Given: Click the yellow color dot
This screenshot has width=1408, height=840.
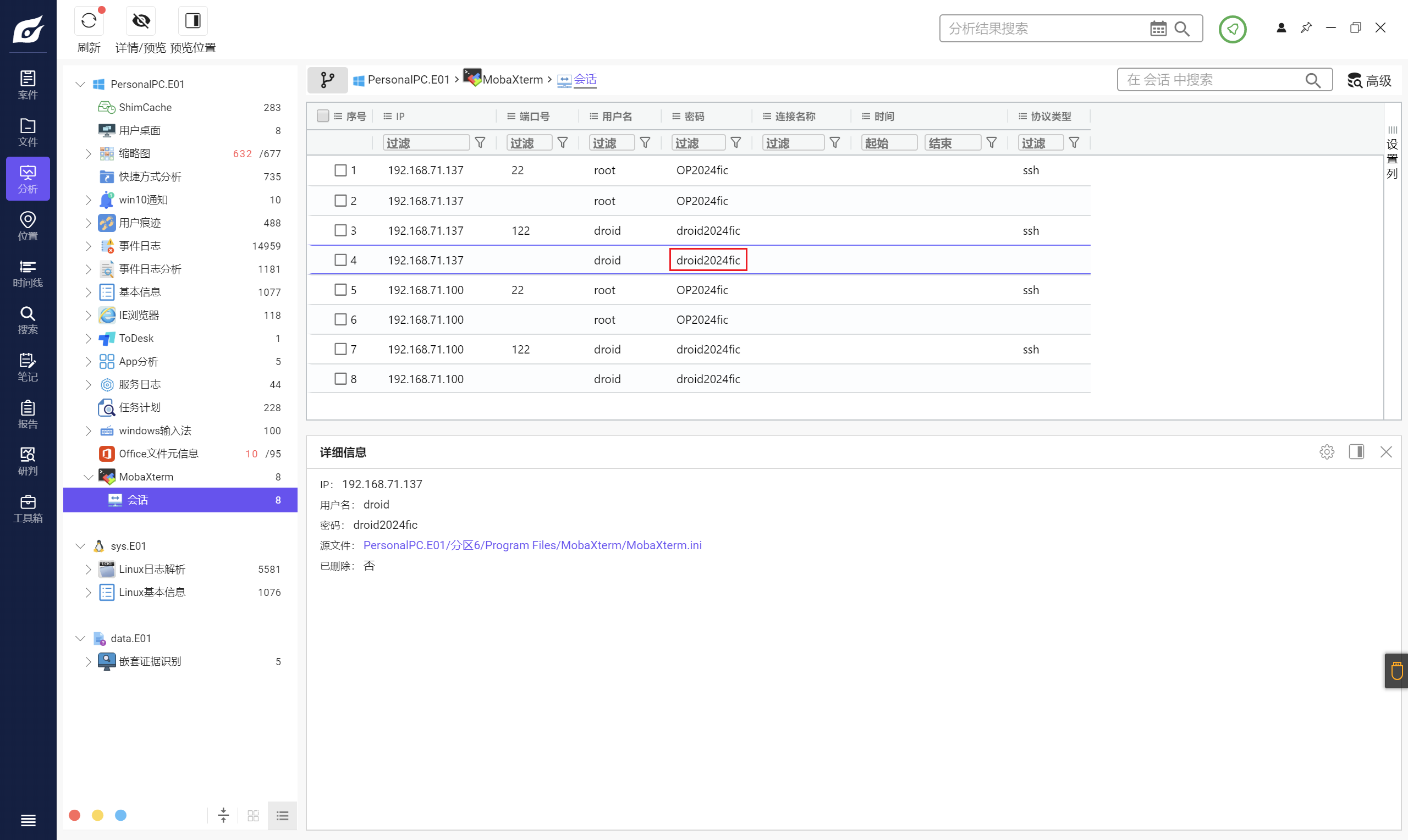Looking at the screenshot, I should [97, 815].
